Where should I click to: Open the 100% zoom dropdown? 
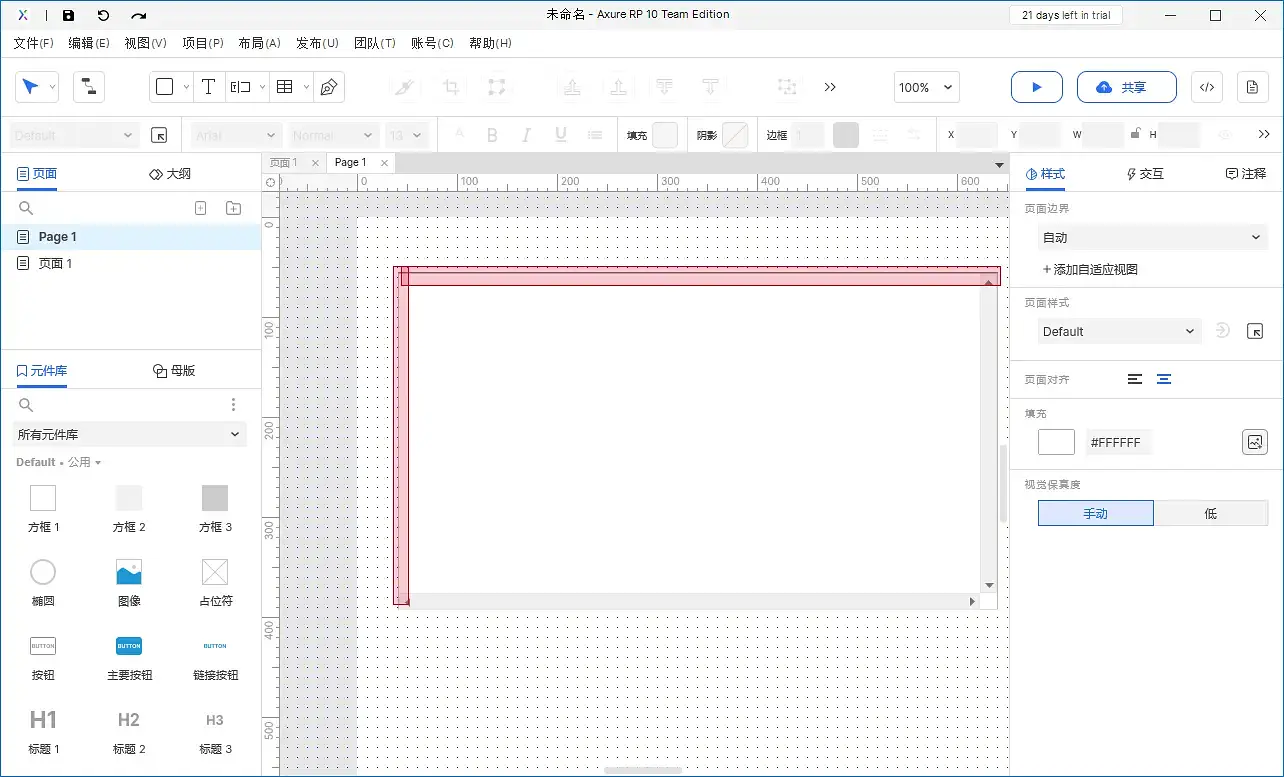926,87
